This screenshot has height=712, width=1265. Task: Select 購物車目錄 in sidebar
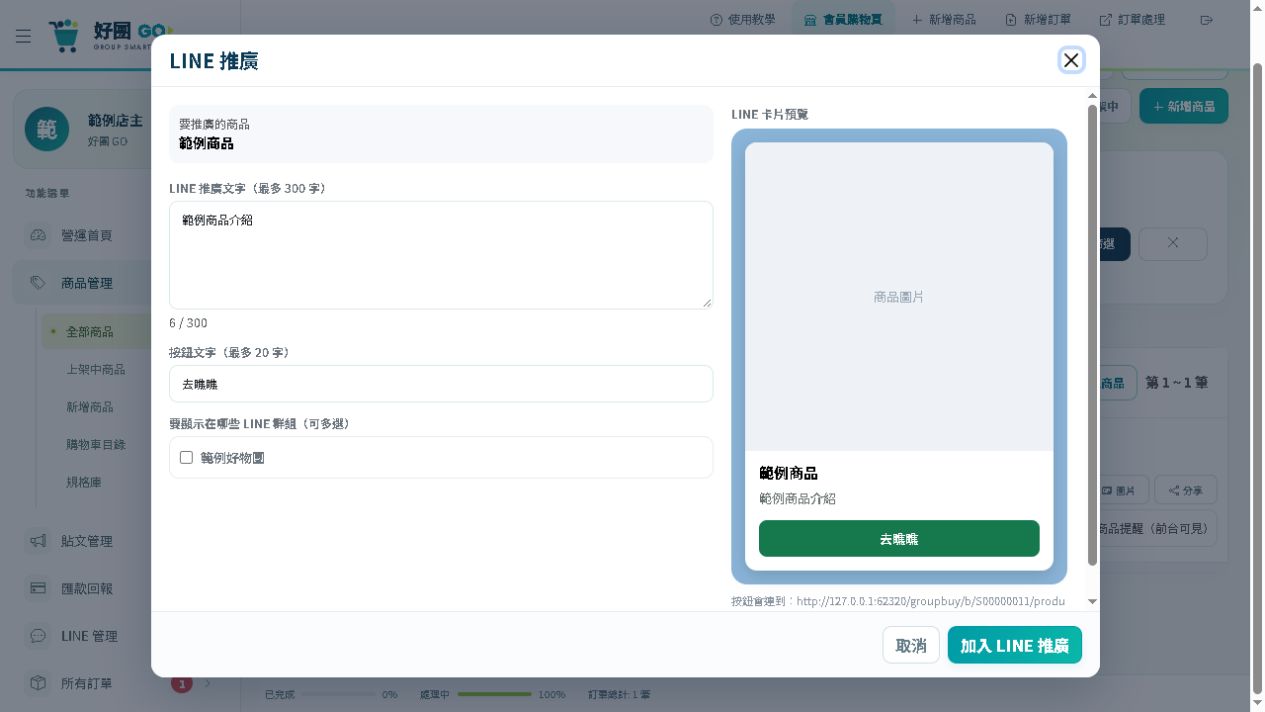tap(95, 444)
